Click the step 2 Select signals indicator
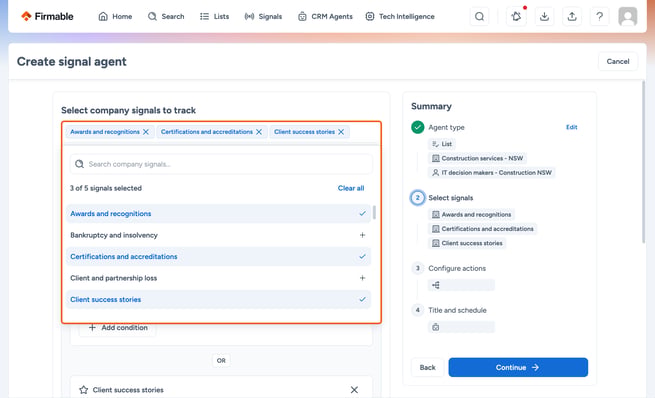Viewport: 655px width, 398px height. point(417,198)
